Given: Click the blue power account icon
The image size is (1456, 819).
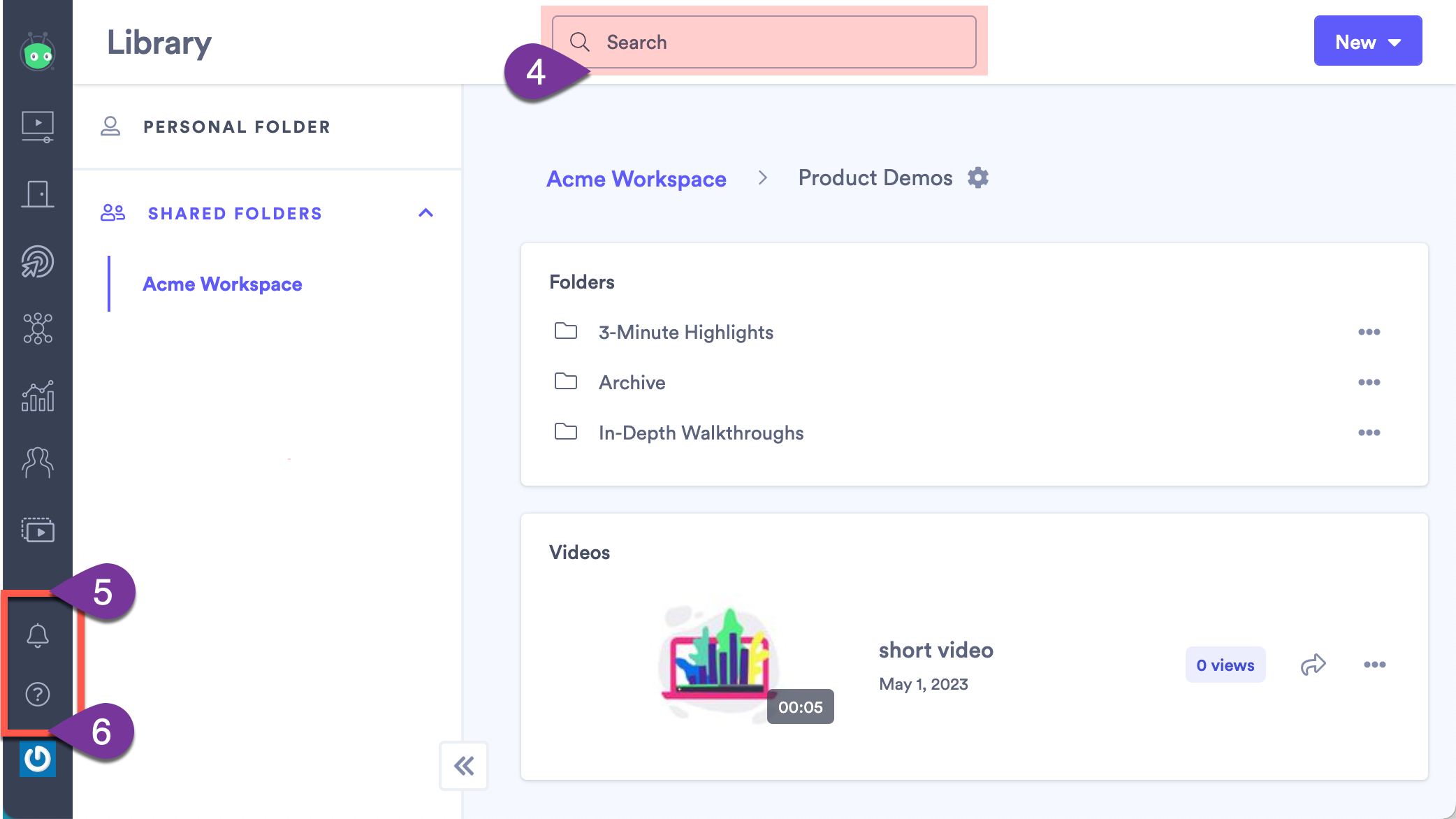Looking at the screenshot, I should pyautogui.click(x=38, y=759).
